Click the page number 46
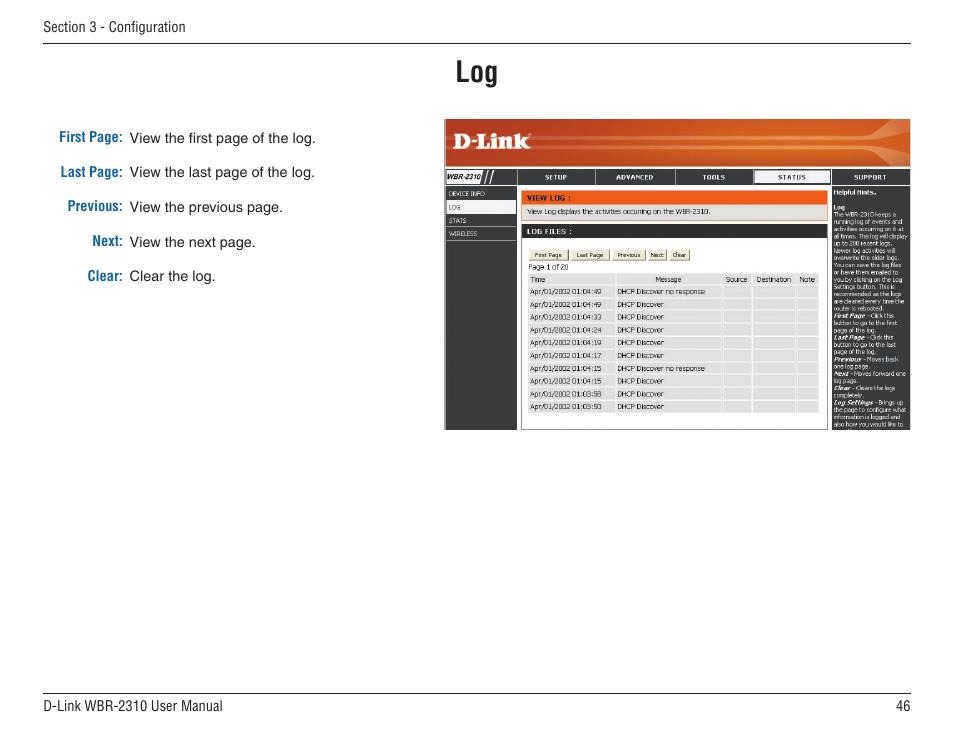The image size is (954, 738). pyautogui.click(x=903, y=706)
